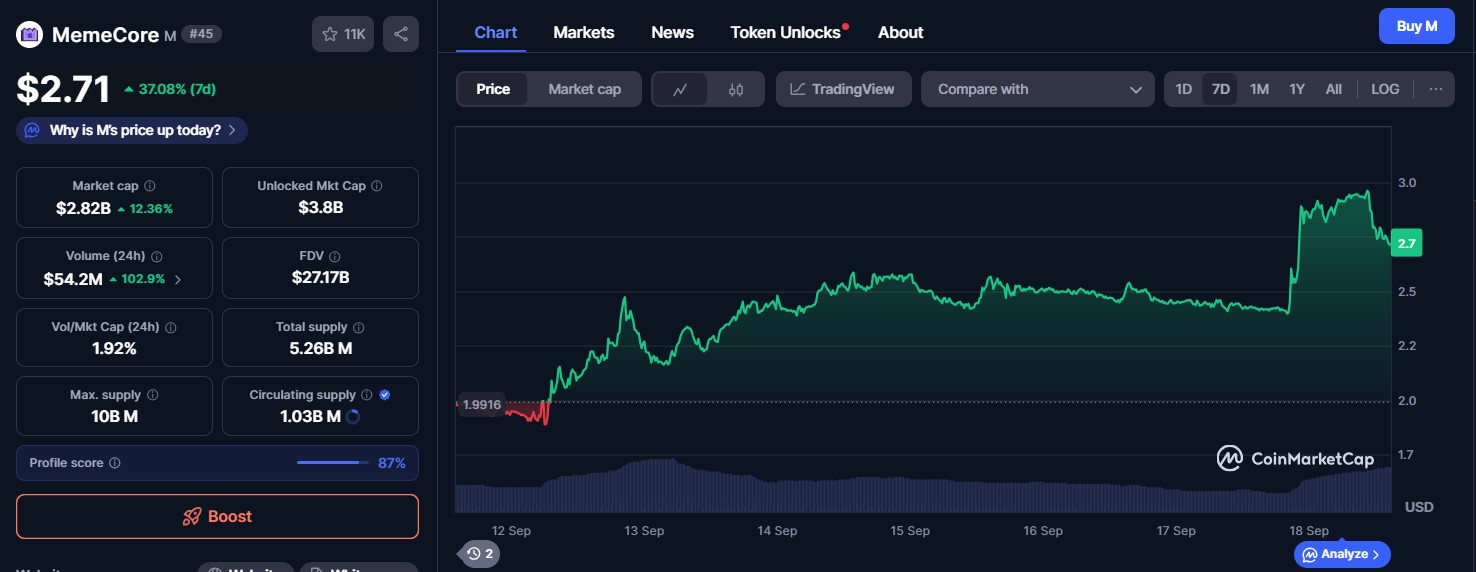Toggle LOG scale
Viewport: 1476px width, 572px height.
[x=1385, y=89]
